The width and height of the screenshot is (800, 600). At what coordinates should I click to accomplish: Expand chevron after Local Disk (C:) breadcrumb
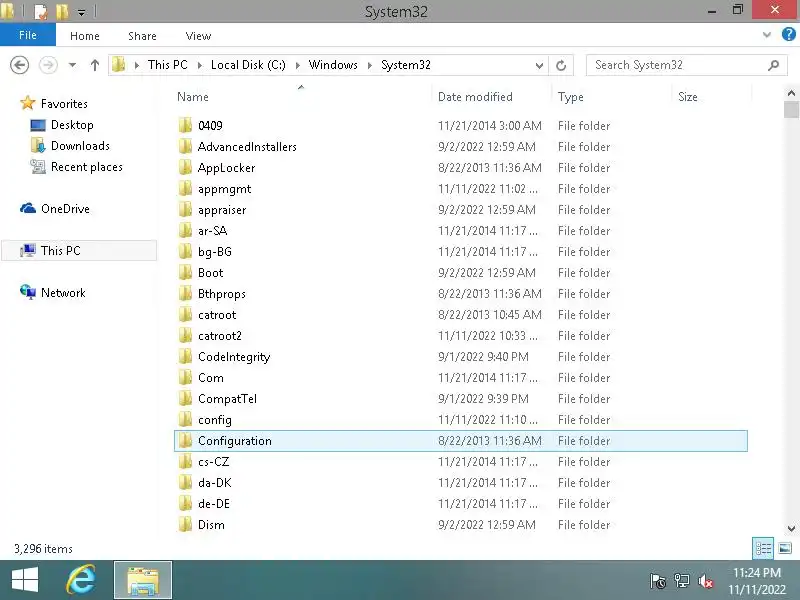[297, 65]
